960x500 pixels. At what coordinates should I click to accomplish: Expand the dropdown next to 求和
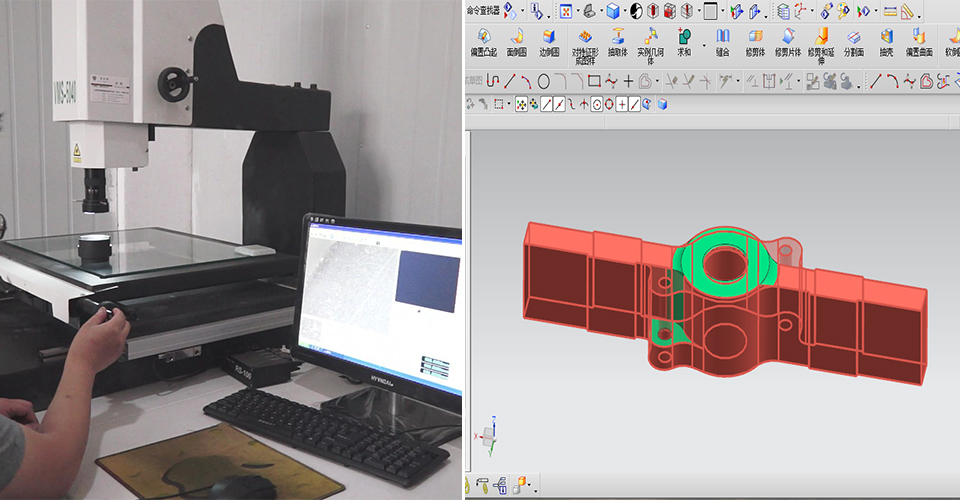[x=704, y=46]
